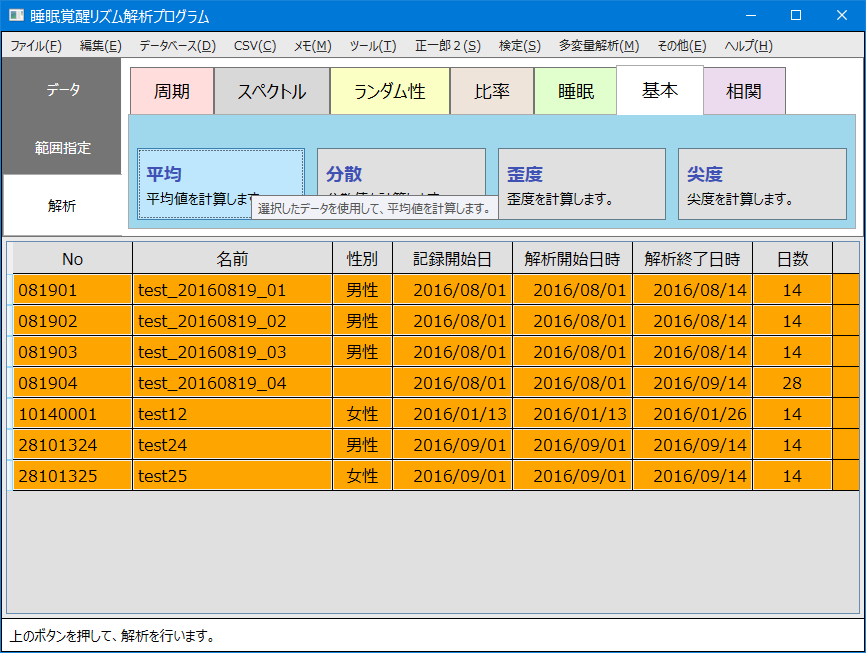Open the 多変量解析(M) menu
This screenshot has height=653, width=866.
599,46
